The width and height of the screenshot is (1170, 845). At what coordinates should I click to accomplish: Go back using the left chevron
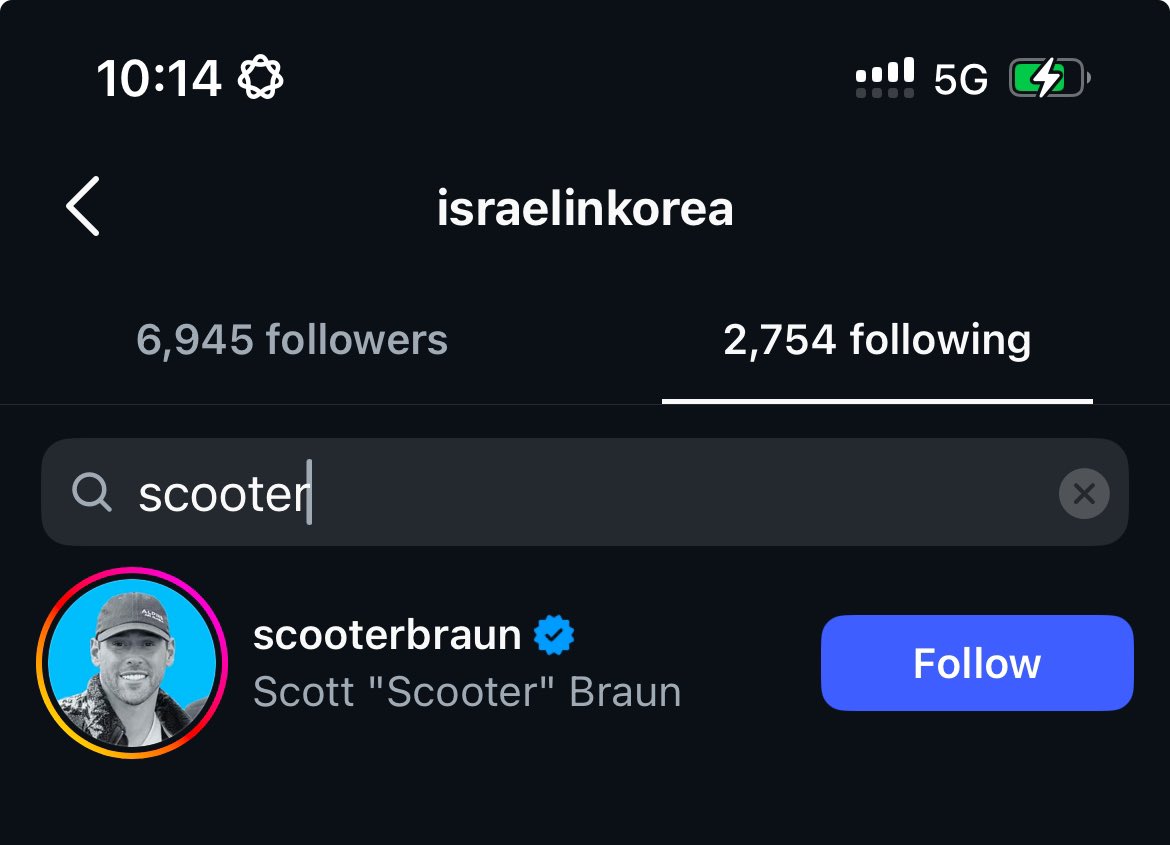[83, 206]
